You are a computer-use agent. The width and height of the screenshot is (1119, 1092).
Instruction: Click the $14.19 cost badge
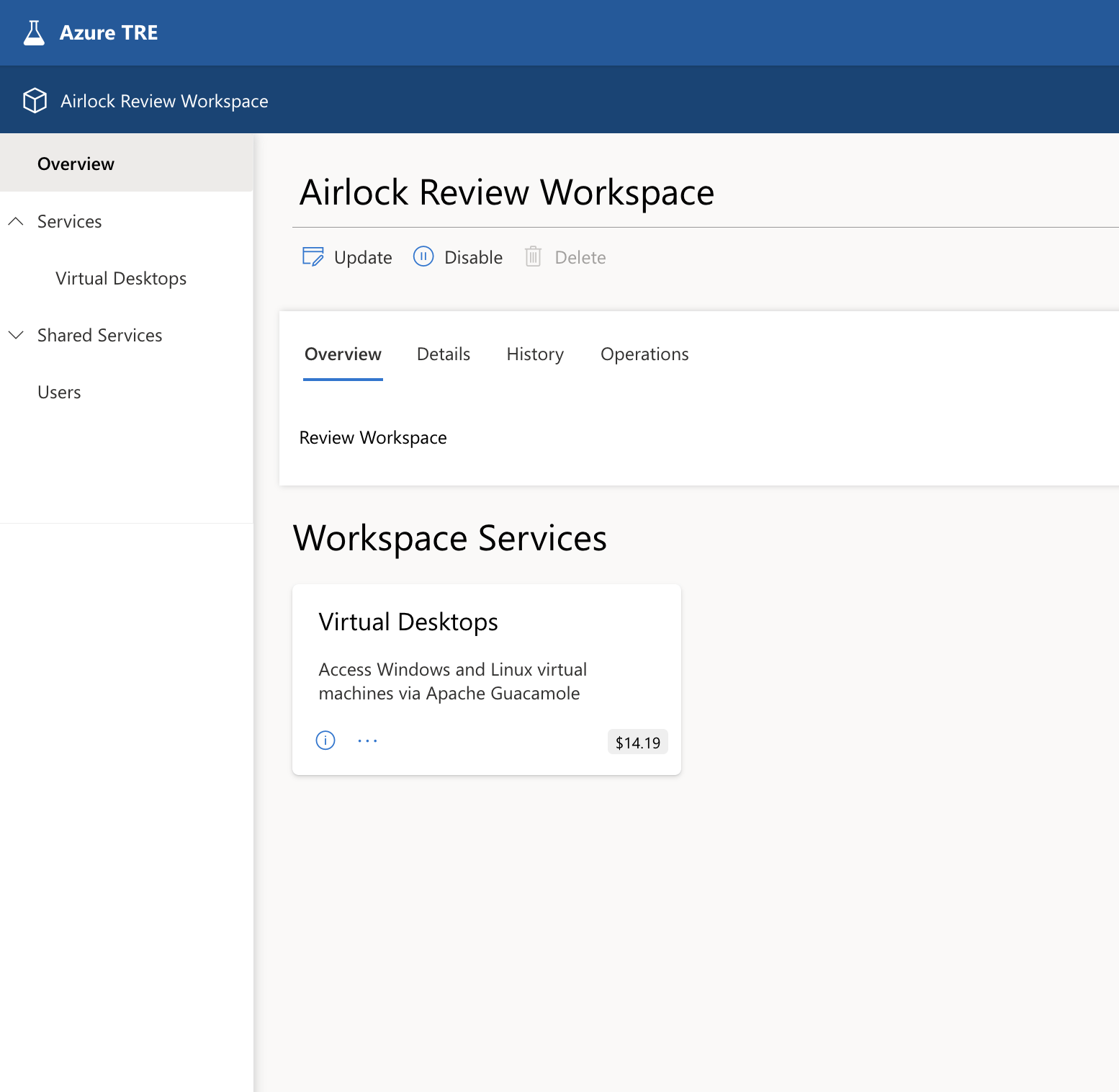(x=637, y=743)
